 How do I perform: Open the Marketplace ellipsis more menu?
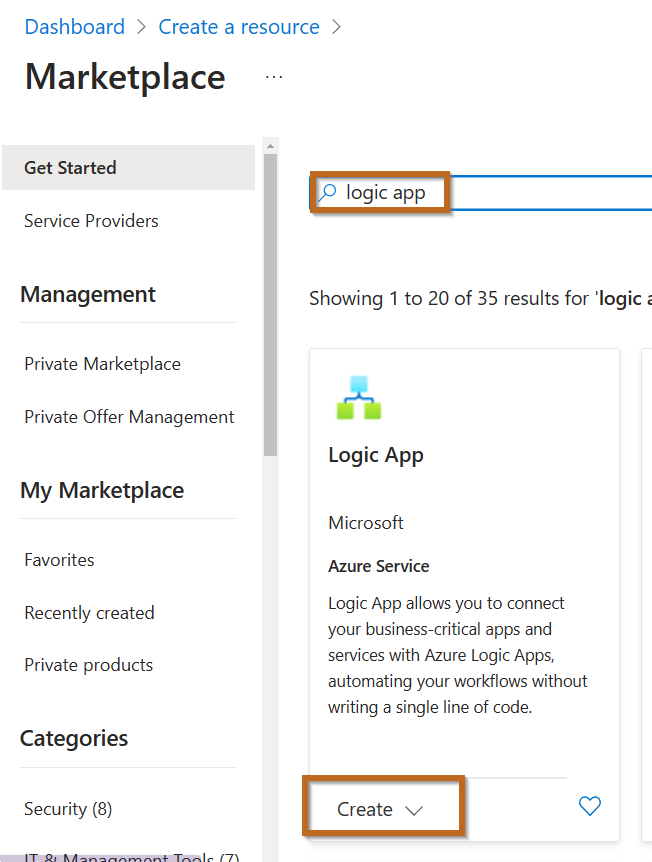274,78
